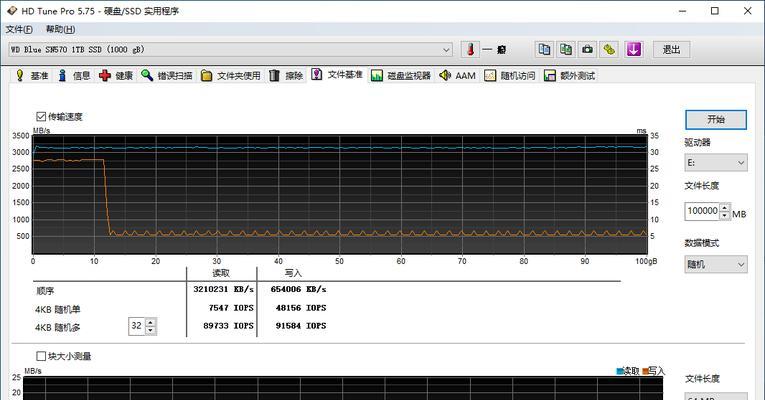The height and width of the screenshot is (400, 765).
Task: Open the 帮助(H) menu
Action: click(x=60, y=29)
